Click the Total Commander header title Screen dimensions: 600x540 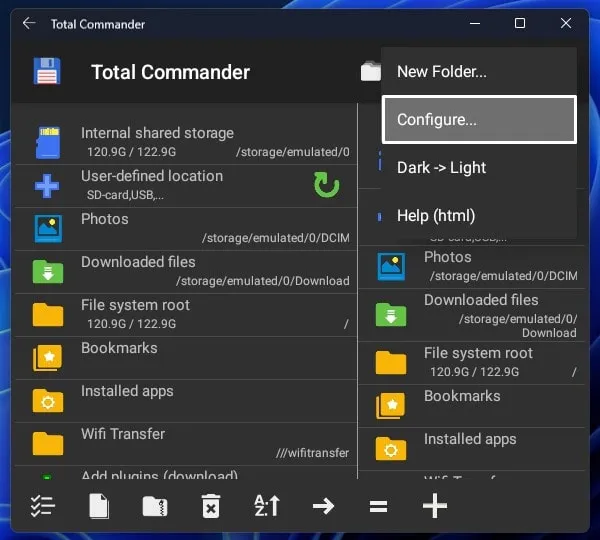coord(170,72)
